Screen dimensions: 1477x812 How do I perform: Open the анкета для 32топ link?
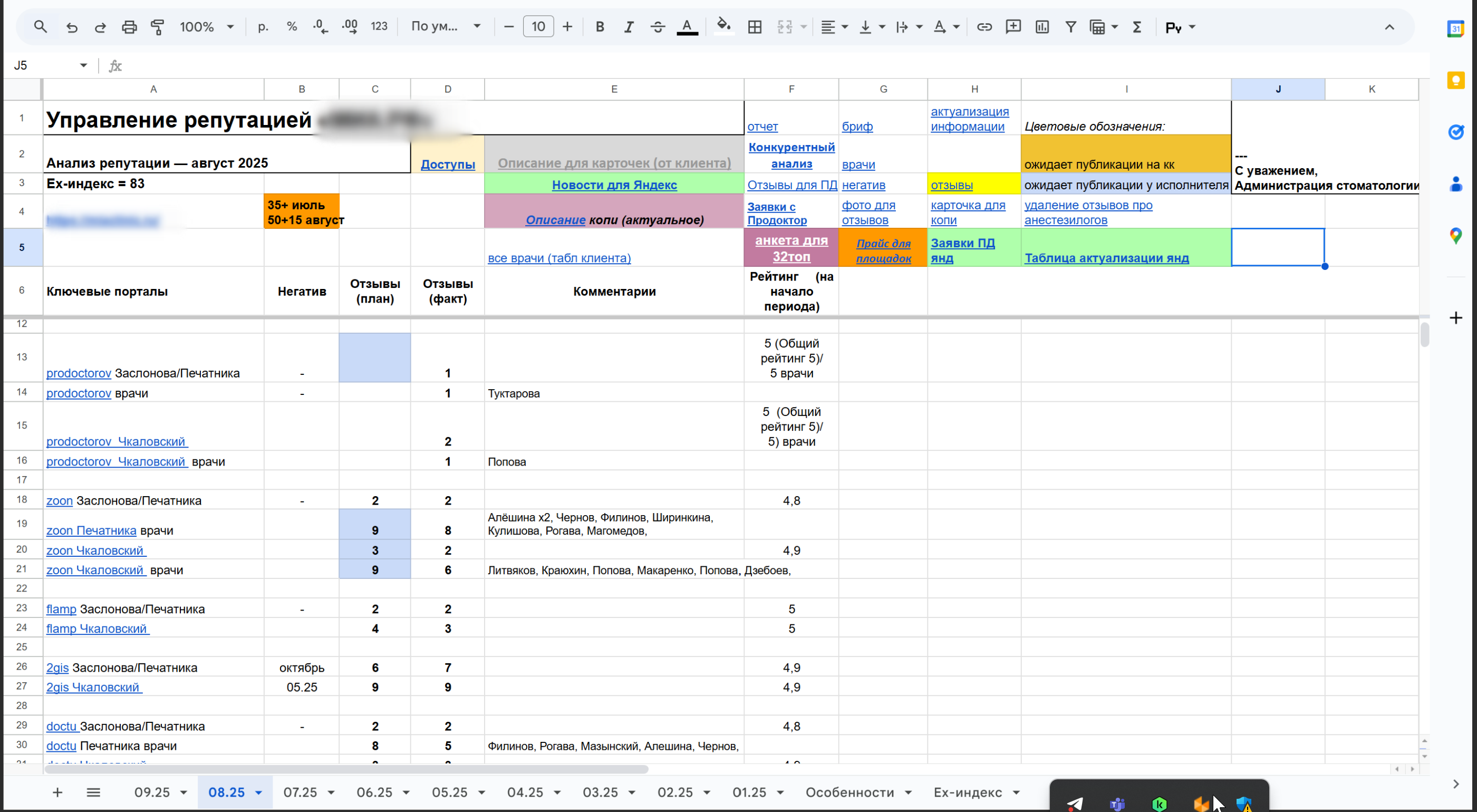[x=791, y=248]
